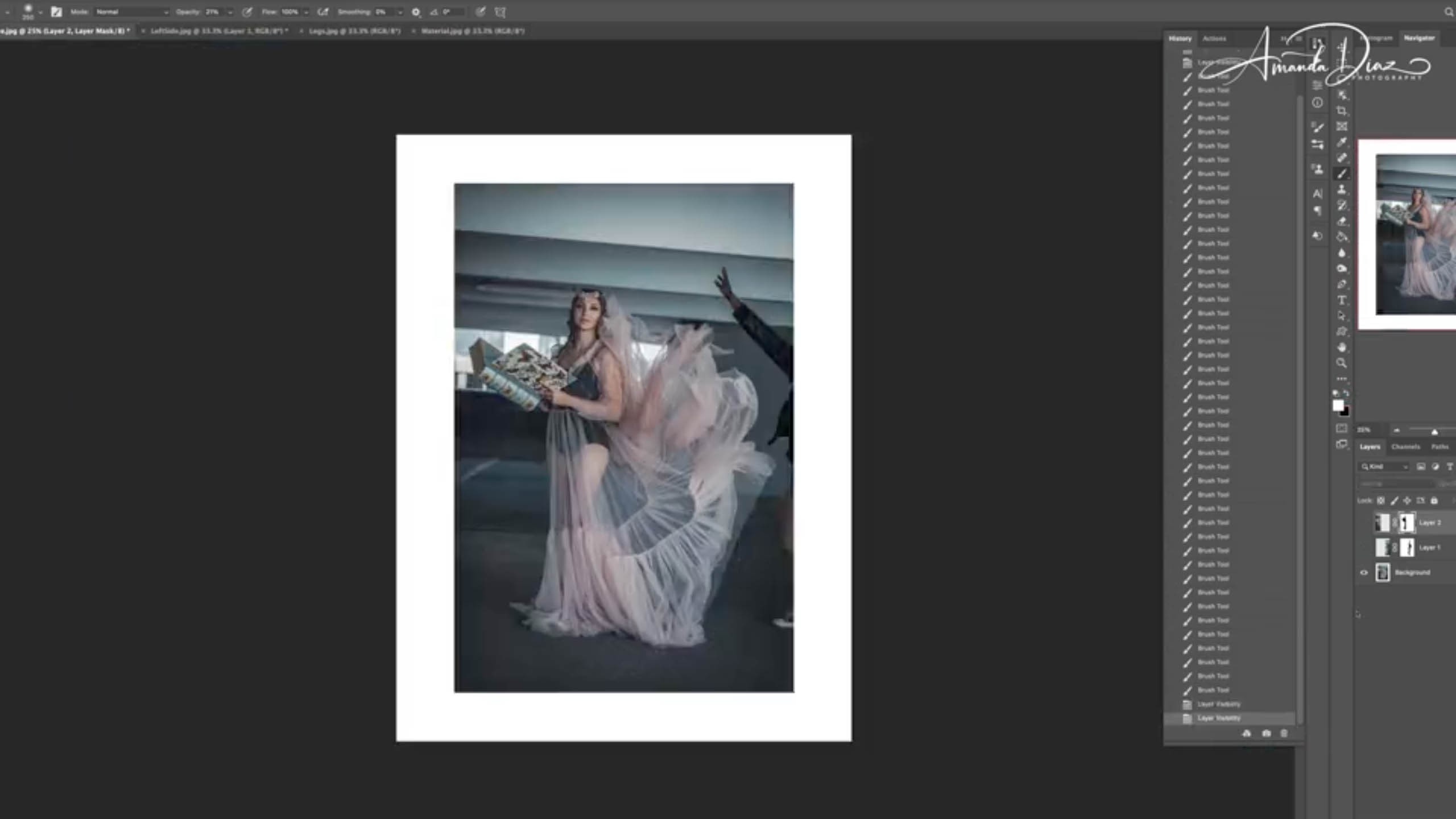Select the Eraser tool
This screenshot has height=819, width=1456.
[x=1342, y=221]
